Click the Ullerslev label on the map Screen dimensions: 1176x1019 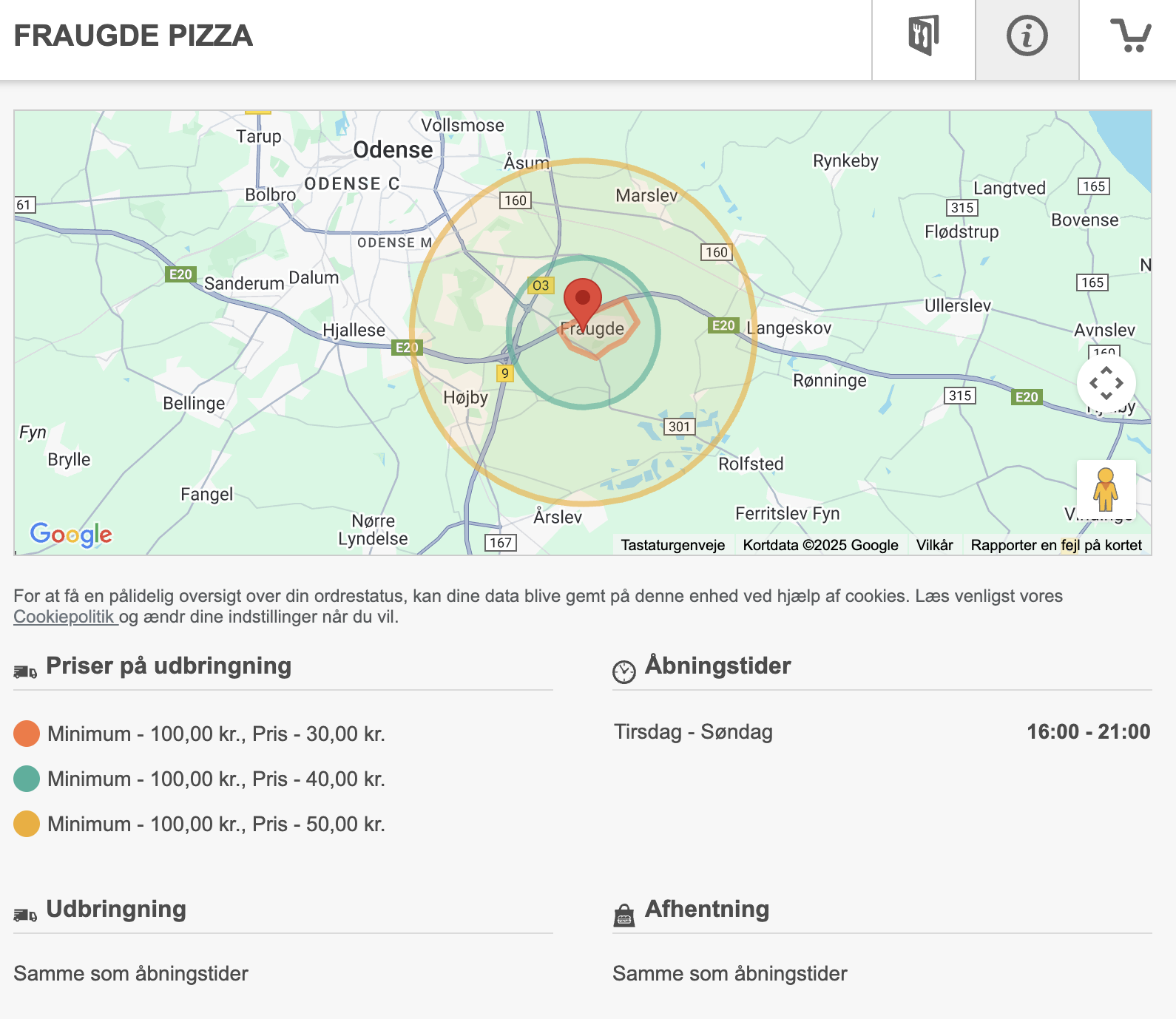958,305
